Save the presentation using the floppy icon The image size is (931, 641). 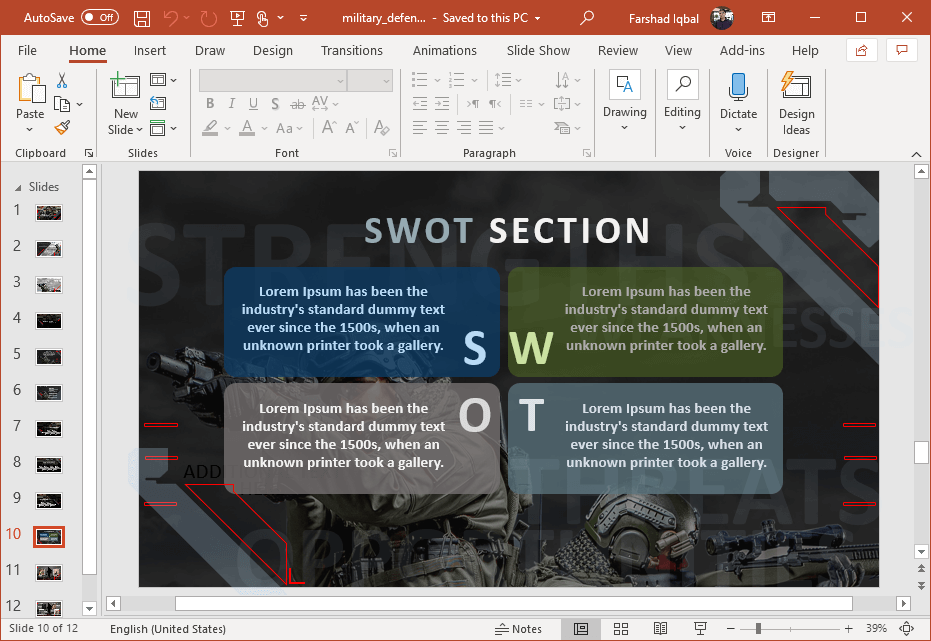tap(142, 18)
